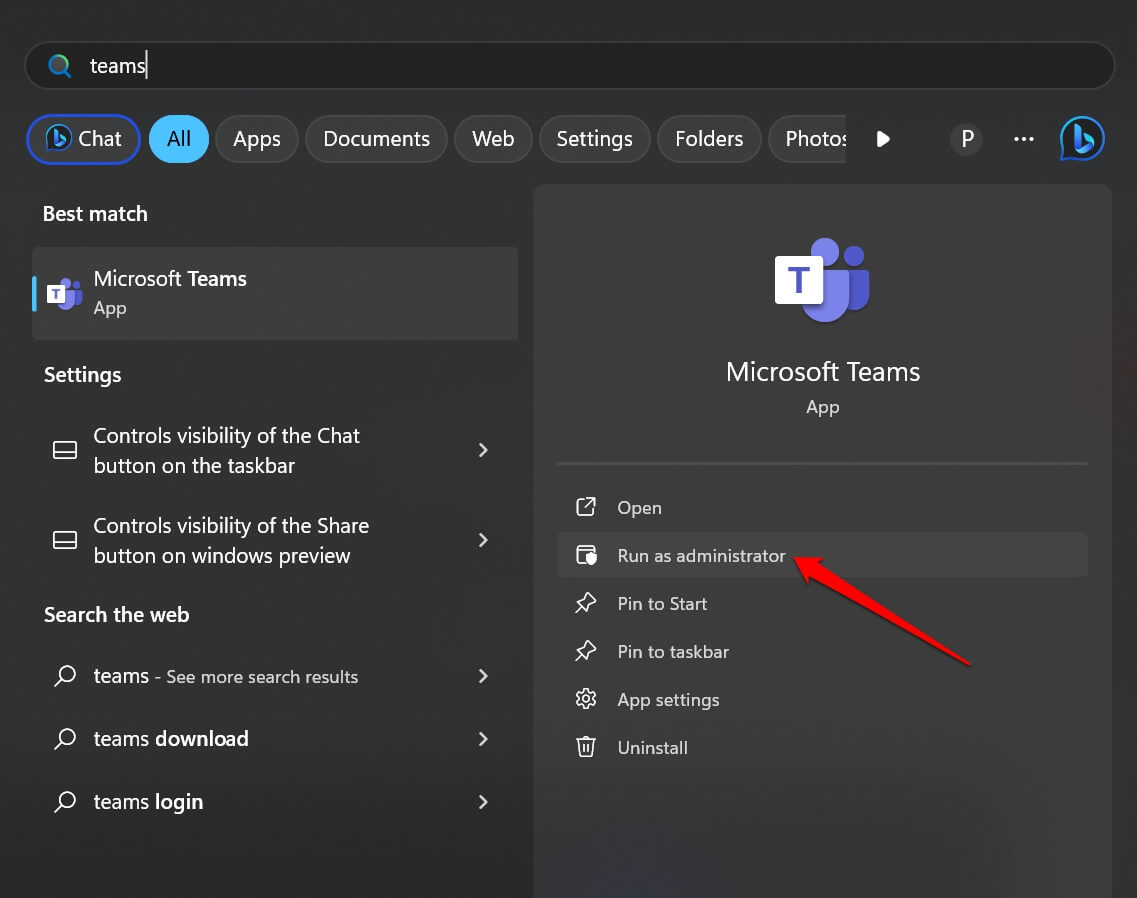Click the Uninstall trash icon
Image resolution: width=1137 pixels, height=898 pixels.
pos(586,747)
